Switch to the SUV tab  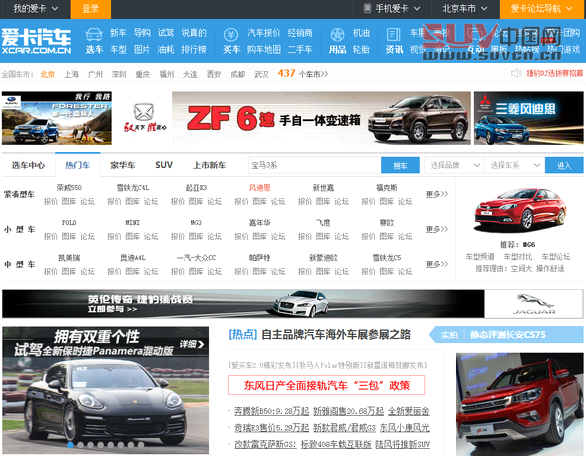pos(164,165)
